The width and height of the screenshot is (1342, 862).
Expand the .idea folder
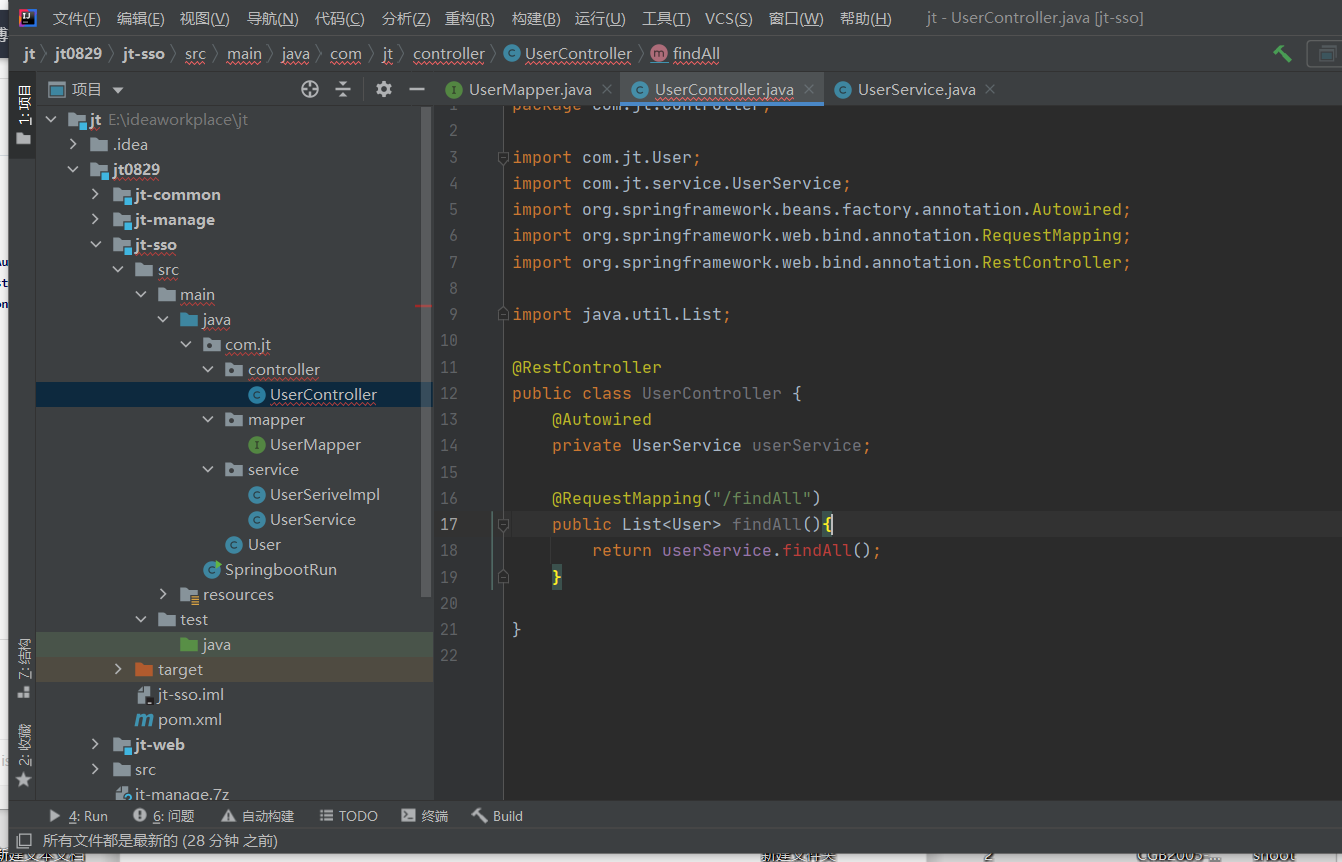[73, 145]
